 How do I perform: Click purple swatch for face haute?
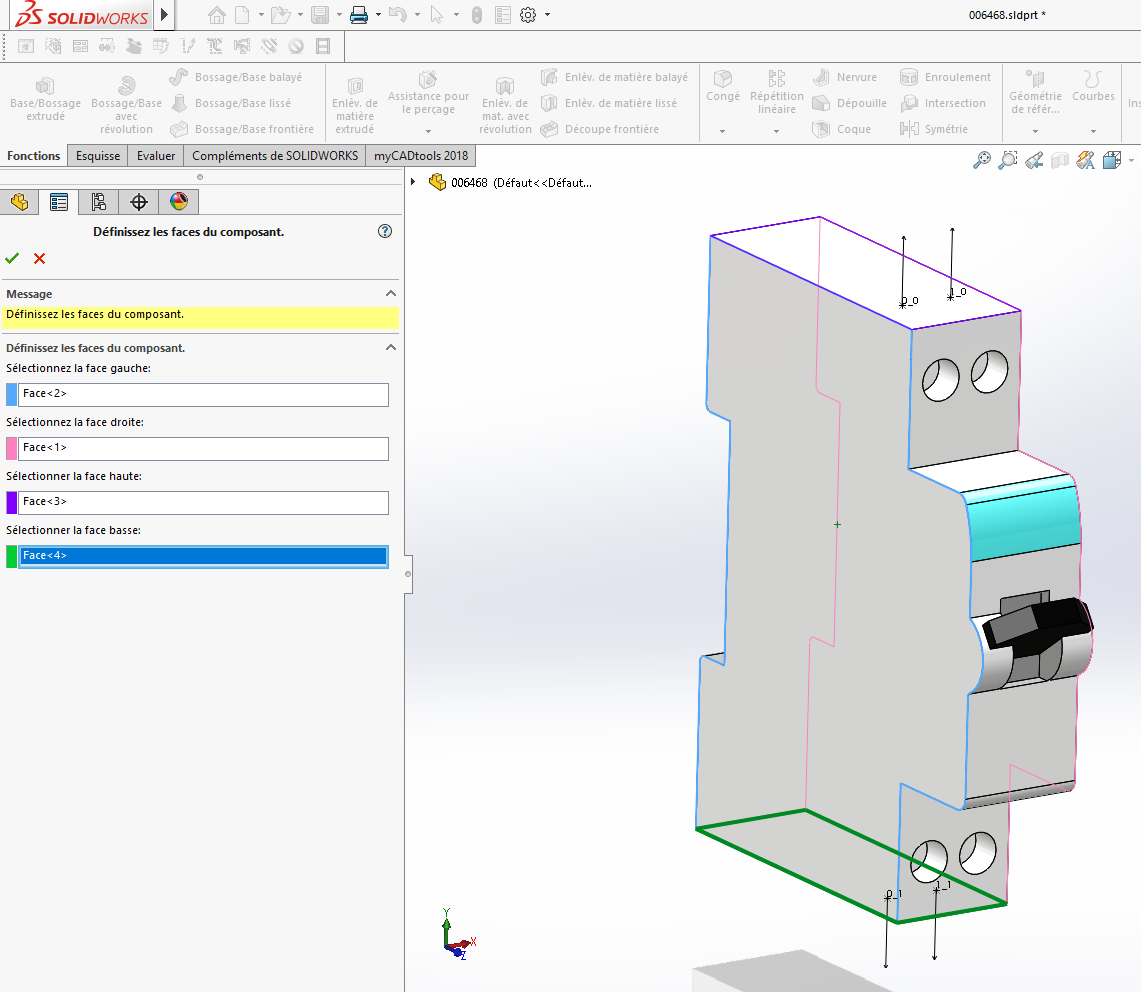tap(12, 502)
